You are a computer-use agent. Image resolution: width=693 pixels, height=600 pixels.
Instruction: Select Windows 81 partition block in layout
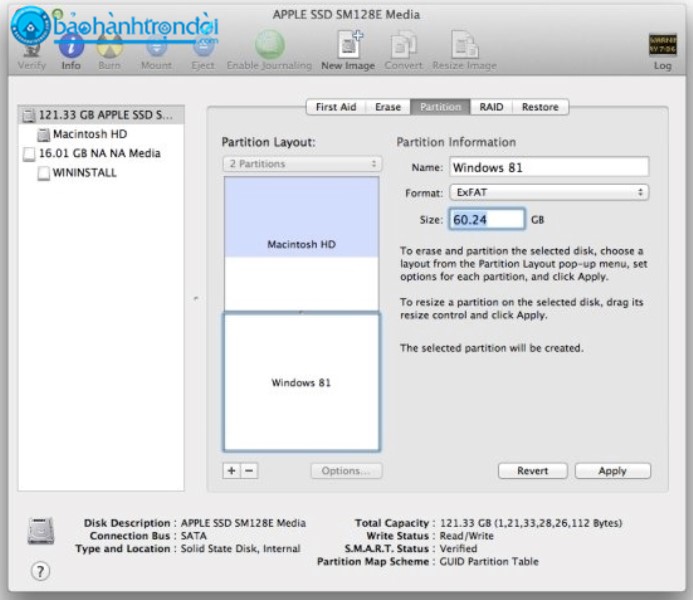coord(301,382)
